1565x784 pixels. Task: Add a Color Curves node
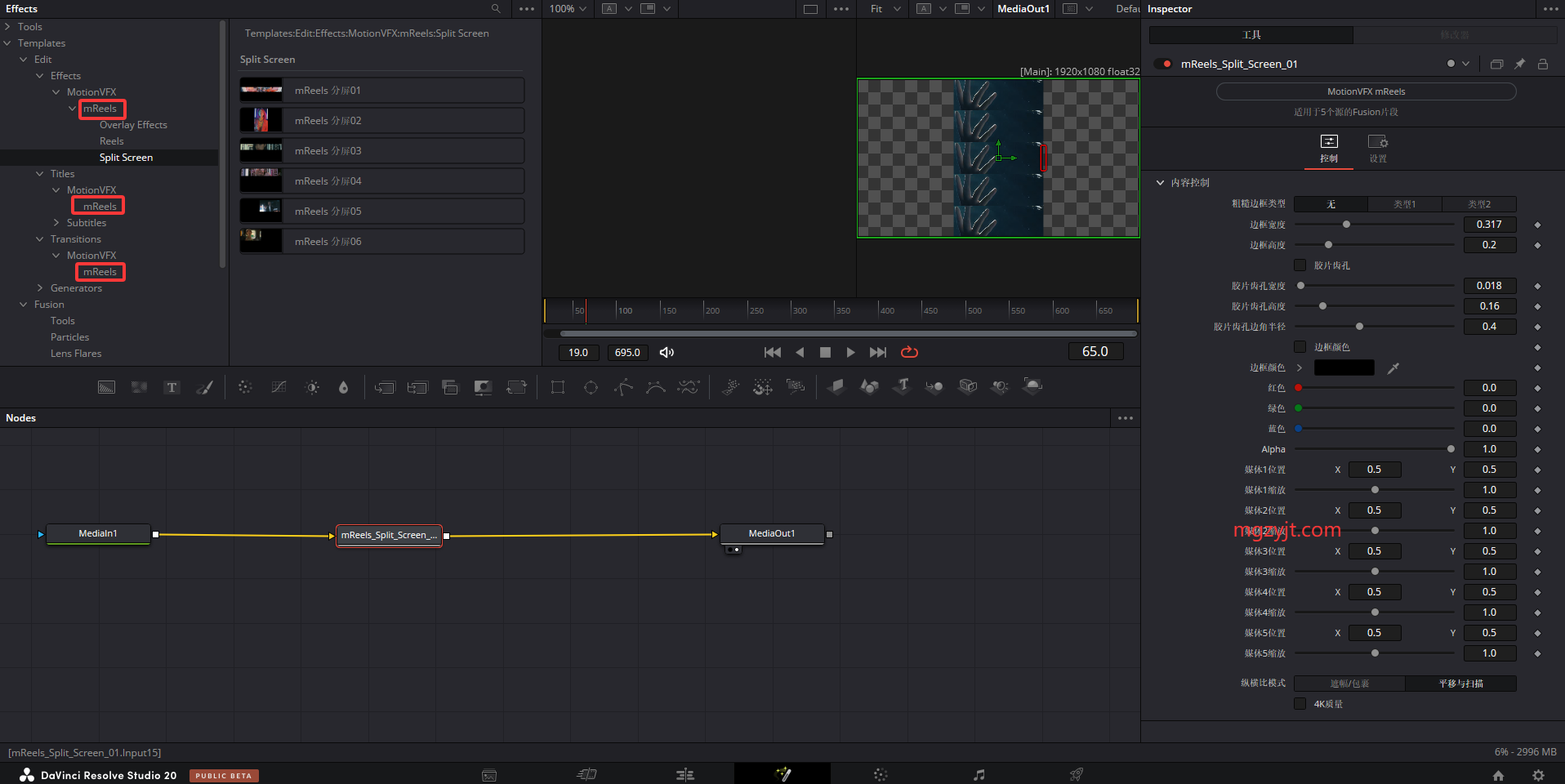tap(279, 387)
